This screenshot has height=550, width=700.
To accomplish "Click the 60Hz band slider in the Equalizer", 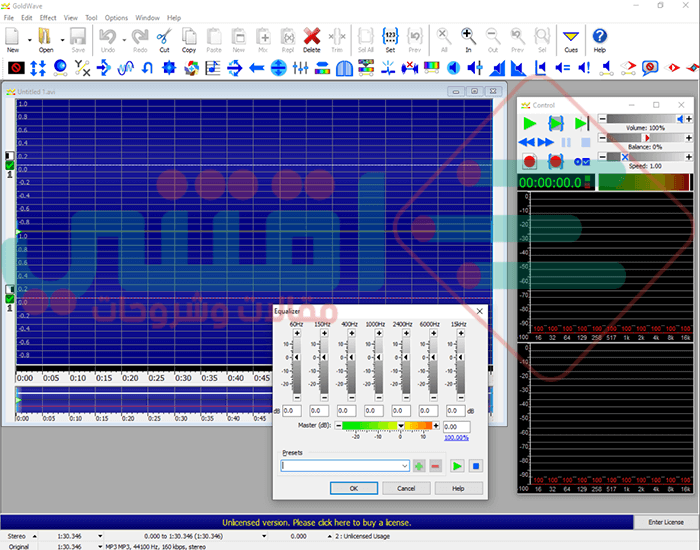I will click(x=297, y=365).
